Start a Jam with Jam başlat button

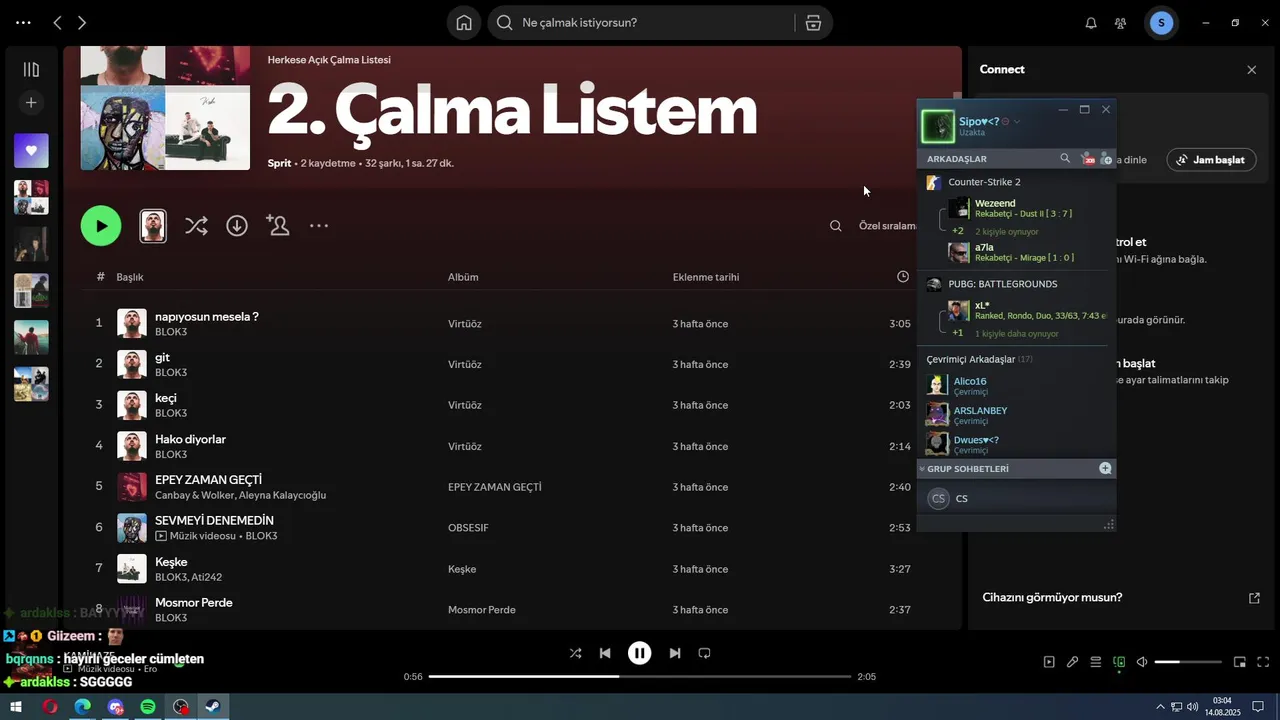pyautogui.click(x=1211, y=160)
